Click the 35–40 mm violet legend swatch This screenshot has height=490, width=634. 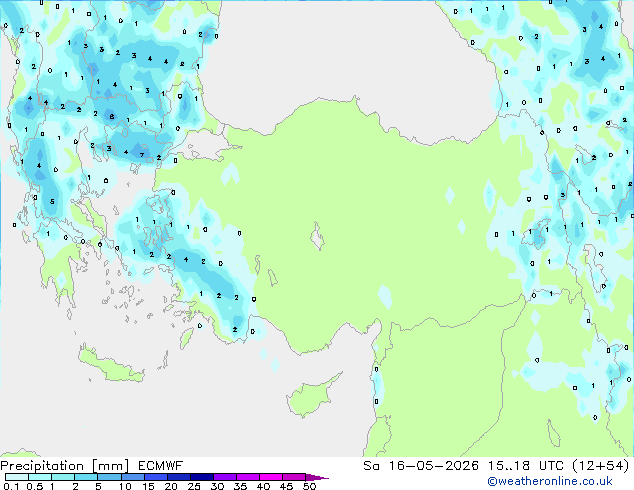[247, 477]
